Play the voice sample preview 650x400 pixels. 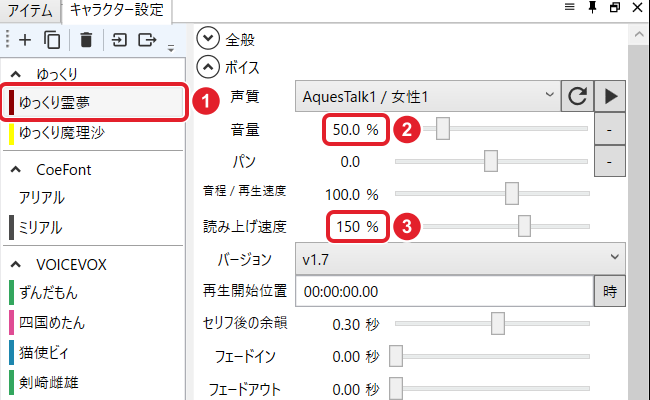click(610, 96)
